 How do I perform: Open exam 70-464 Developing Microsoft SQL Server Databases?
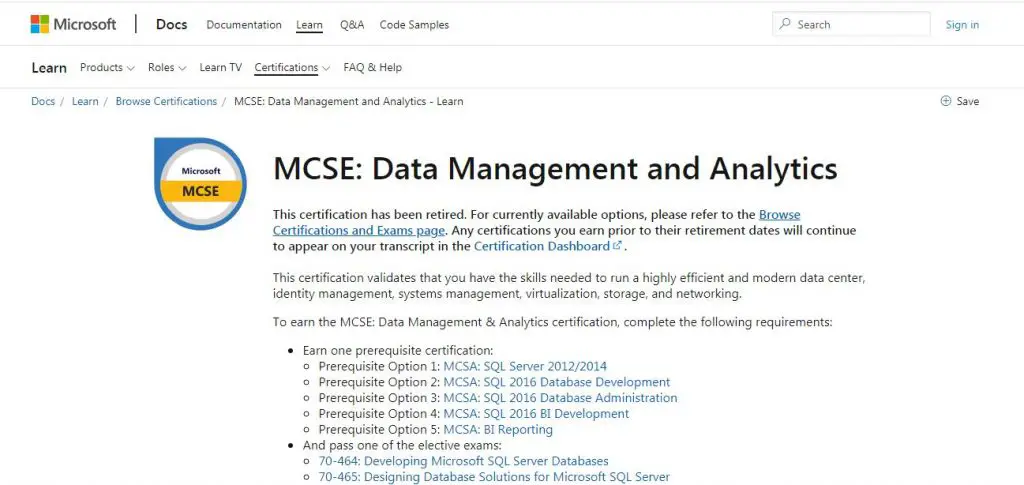click(463, 461)
